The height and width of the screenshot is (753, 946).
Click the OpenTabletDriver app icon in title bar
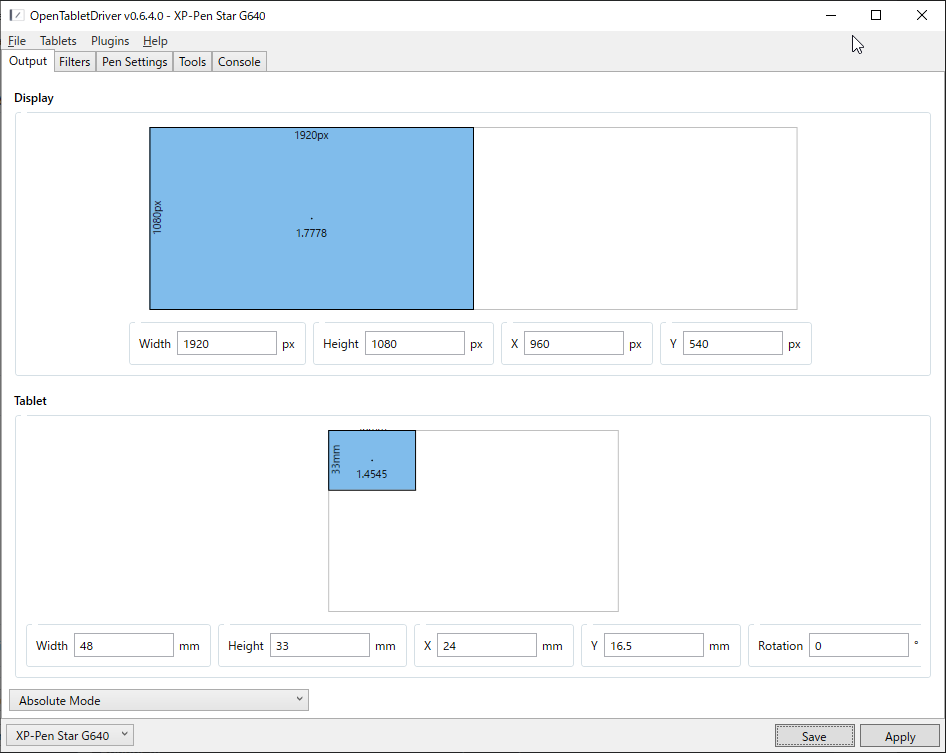point(16,16)
